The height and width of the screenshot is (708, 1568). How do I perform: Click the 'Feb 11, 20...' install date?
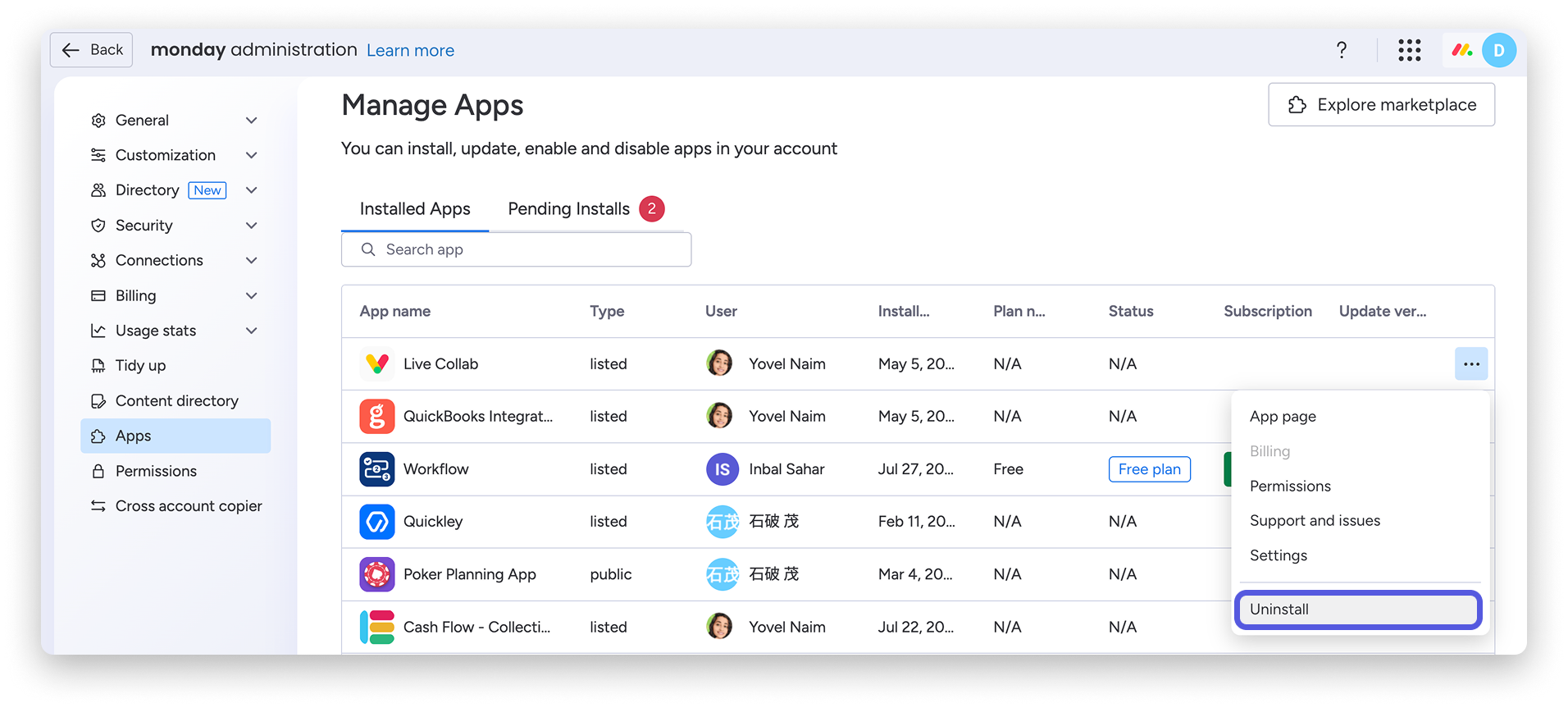tap(916, 522)
